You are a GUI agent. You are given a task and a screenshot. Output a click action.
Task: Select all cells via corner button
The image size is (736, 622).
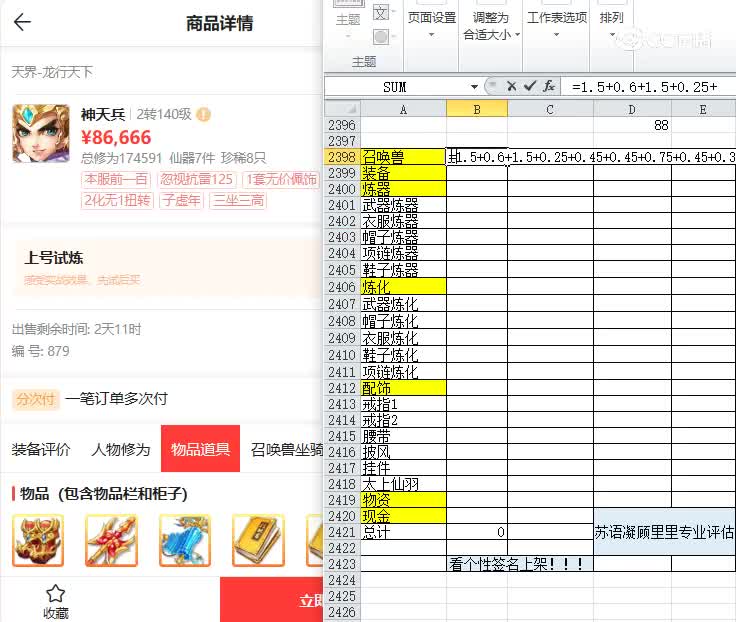coord(343,109)
